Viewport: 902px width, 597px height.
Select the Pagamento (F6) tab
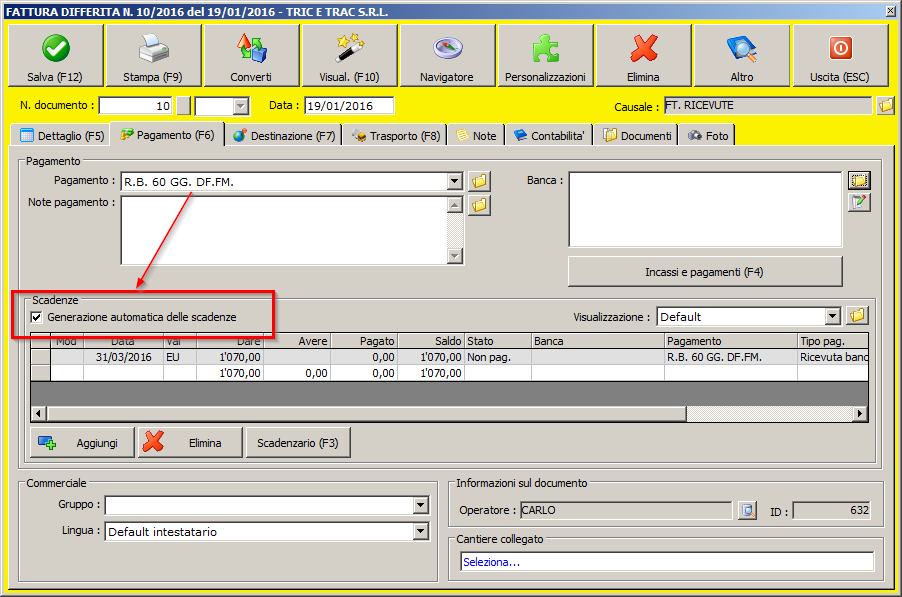click(167, 135)
